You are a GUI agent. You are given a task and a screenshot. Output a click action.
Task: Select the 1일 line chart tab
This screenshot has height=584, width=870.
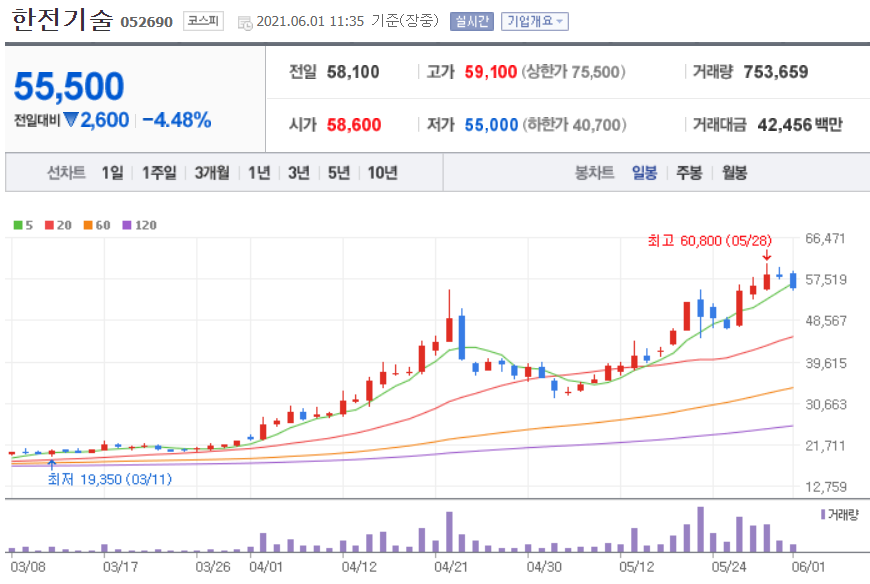112,172
